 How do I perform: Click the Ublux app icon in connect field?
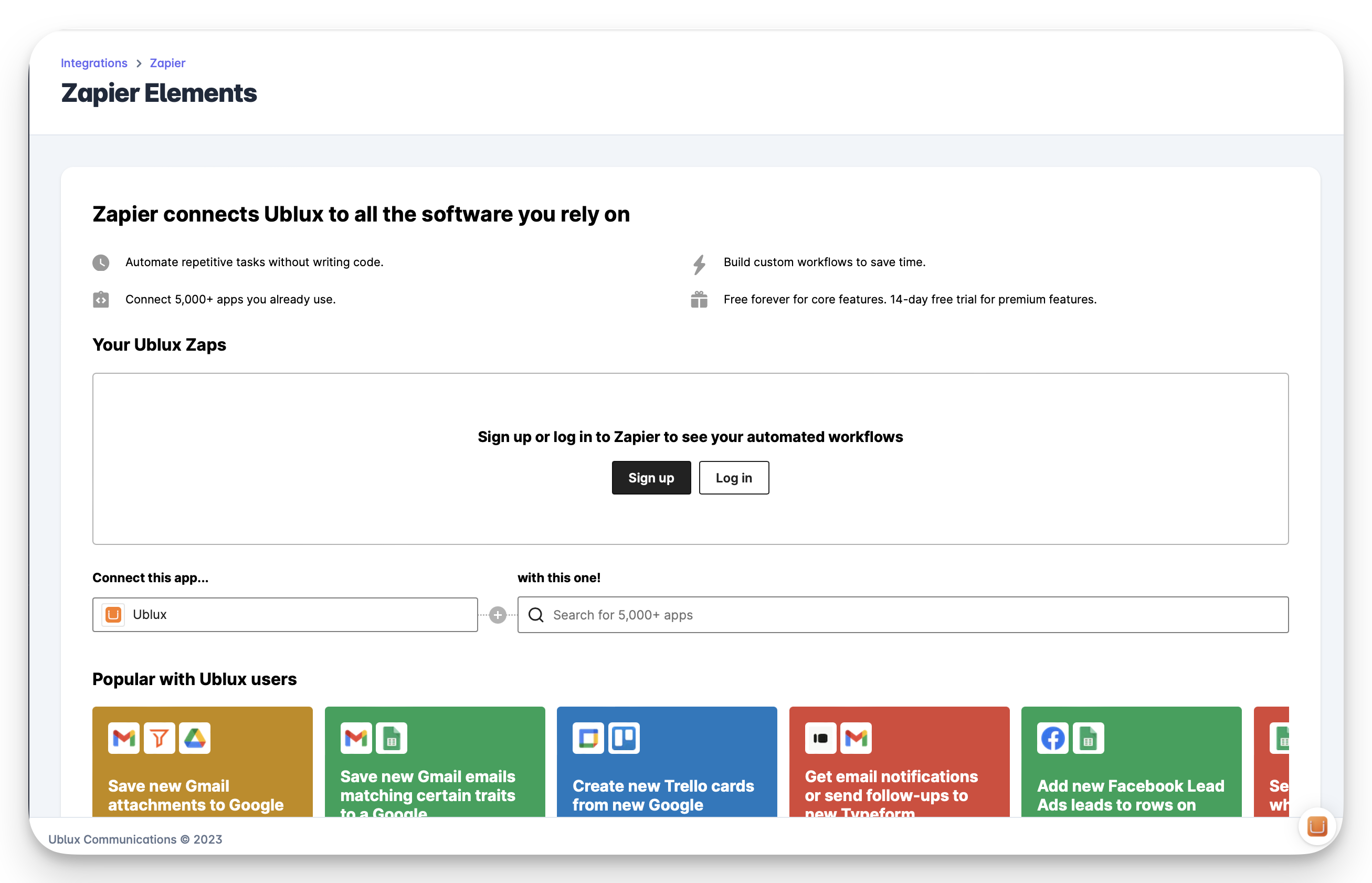click(x=113, y=614)
